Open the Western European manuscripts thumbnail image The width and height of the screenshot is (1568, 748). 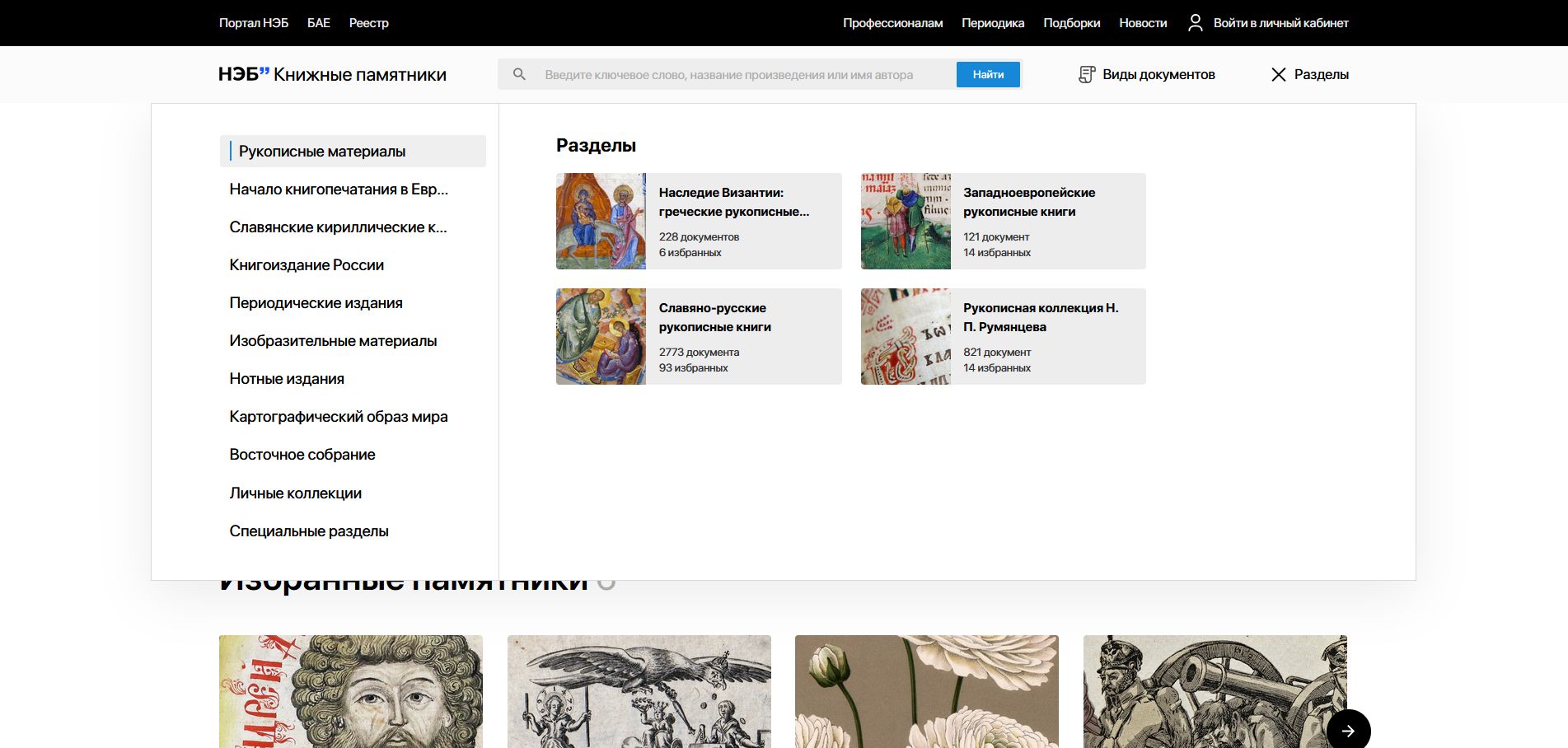pos(906,221)
